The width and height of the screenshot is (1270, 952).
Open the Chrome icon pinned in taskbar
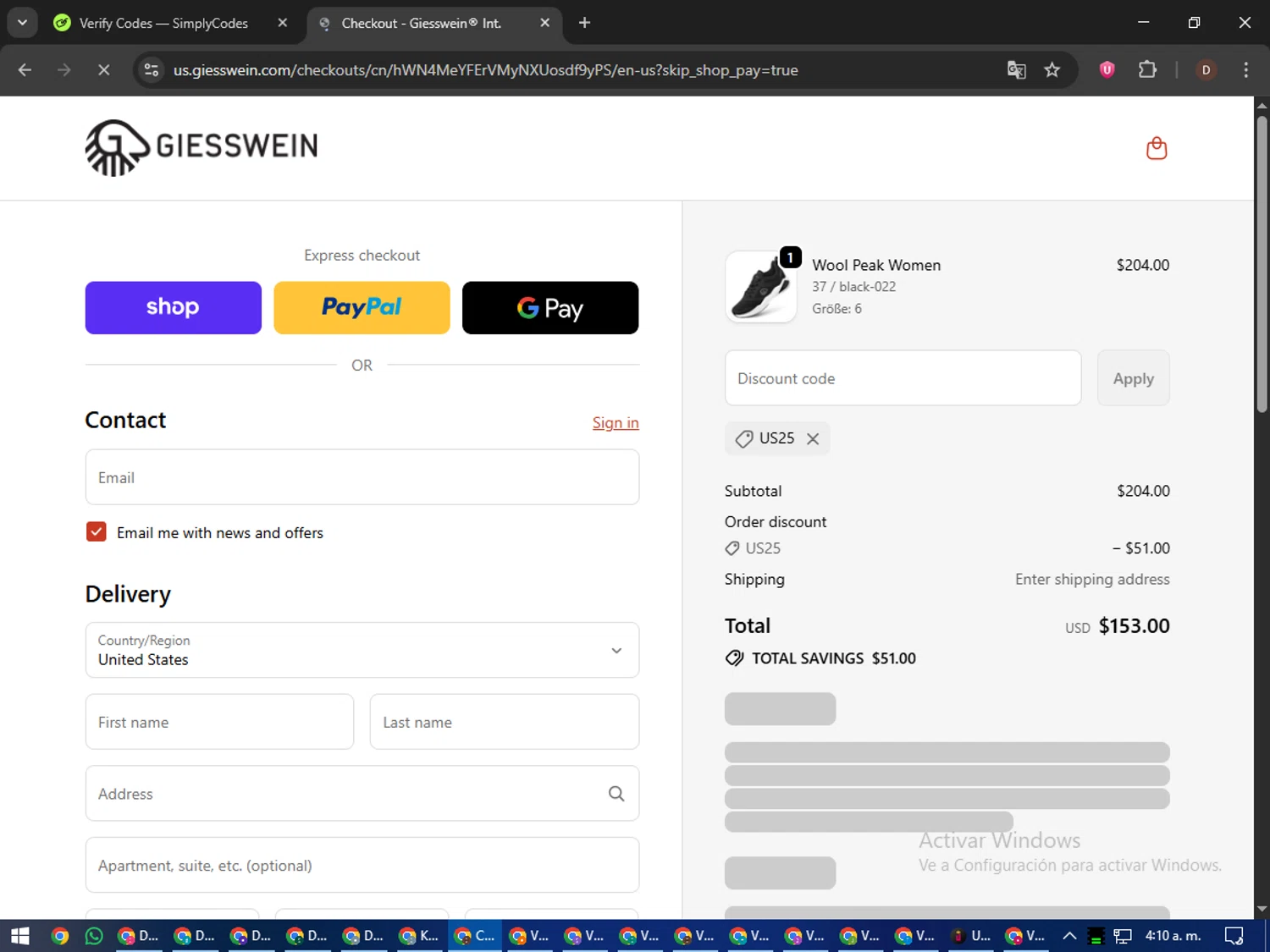click(59, 935)
